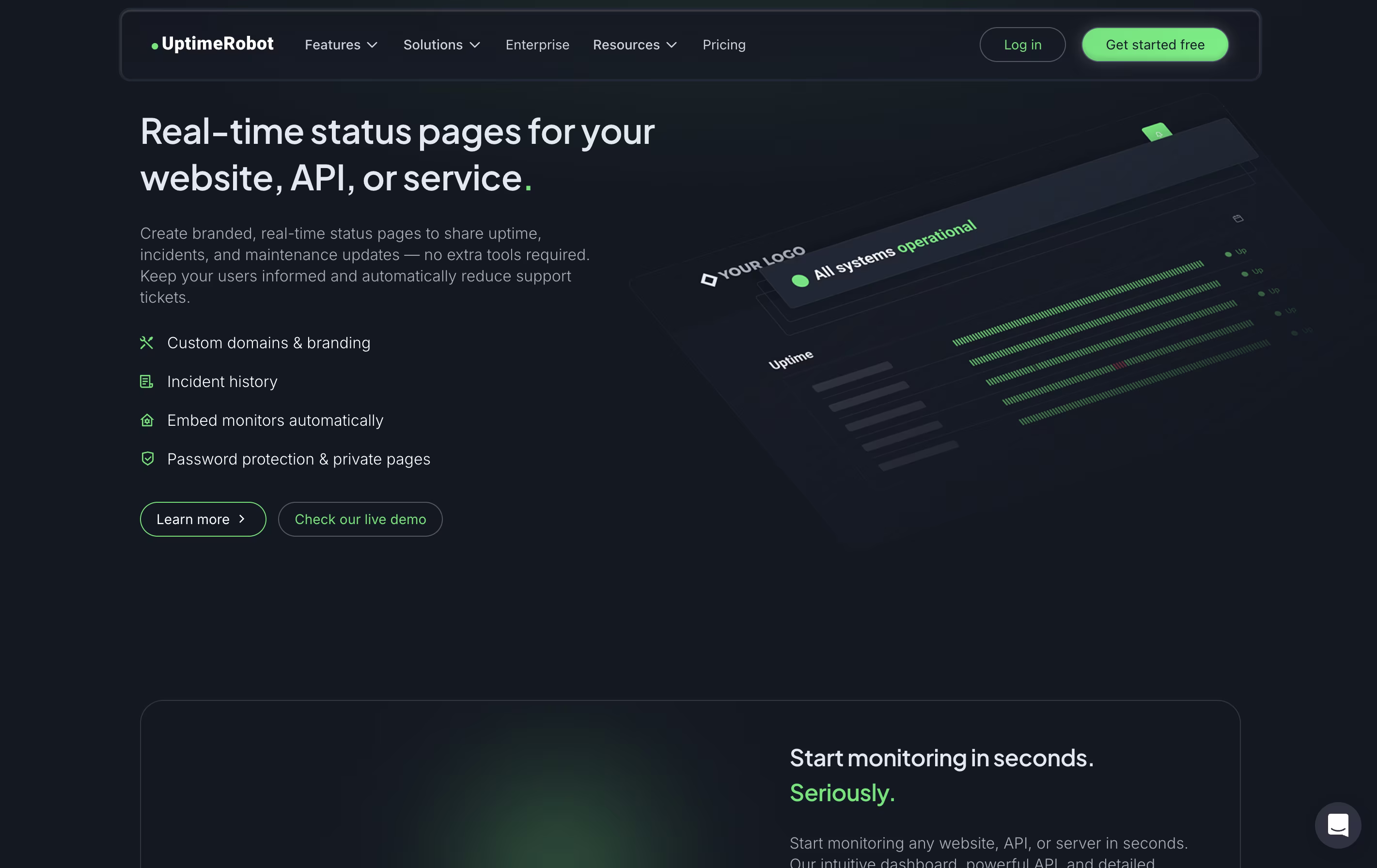Click the green bell icon in illustration
The width and height of the screenshot is (1377, 868).
pos(1157,133)
